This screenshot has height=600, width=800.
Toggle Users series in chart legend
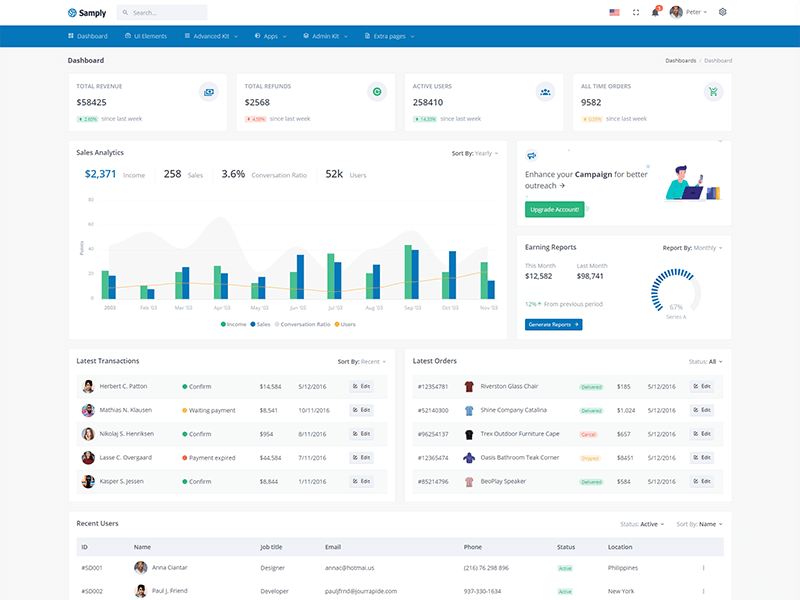coord(345,324)
